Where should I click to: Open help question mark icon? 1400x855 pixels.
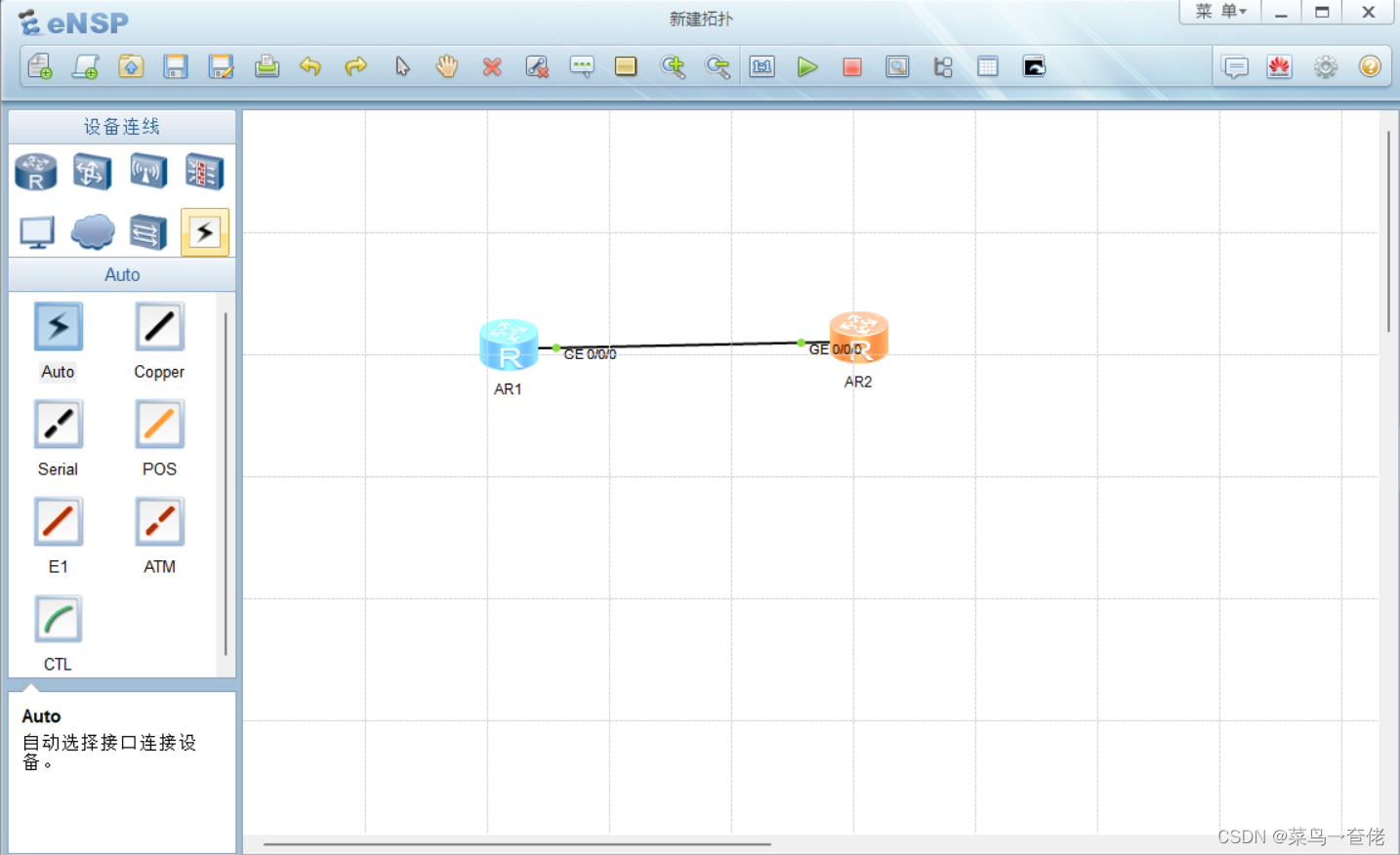pyautogui.click(x=1370, y=66)
